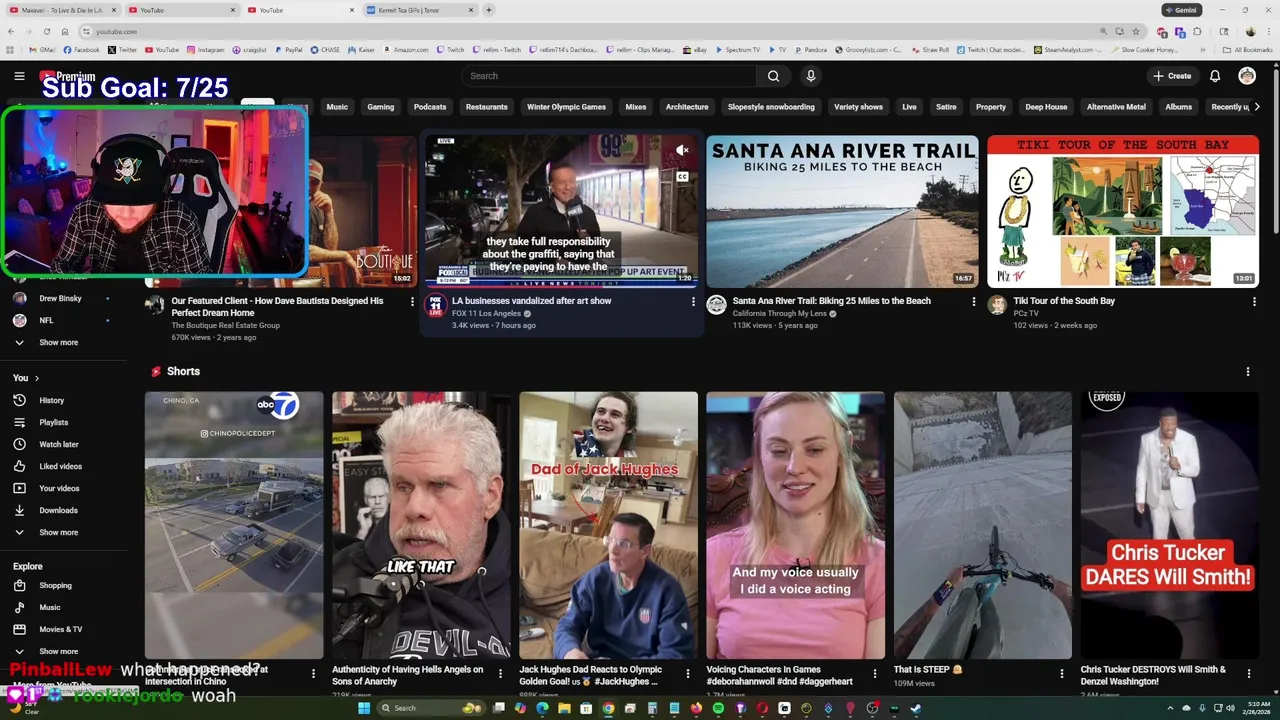
Task: Click the Create button
Action: pyautogui.click(x=1172, y=76)
